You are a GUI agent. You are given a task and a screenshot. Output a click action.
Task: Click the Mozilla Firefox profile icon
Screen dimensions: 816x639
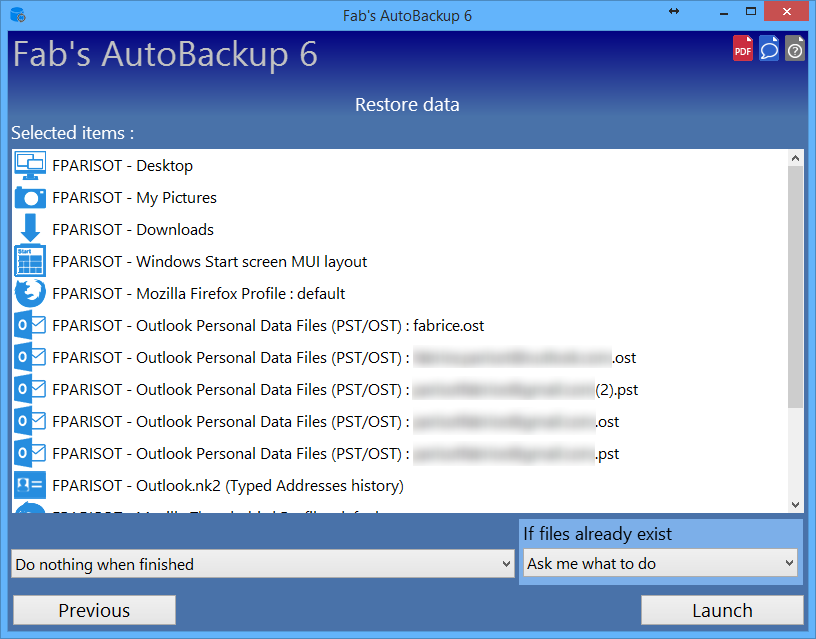pos(30,293)
